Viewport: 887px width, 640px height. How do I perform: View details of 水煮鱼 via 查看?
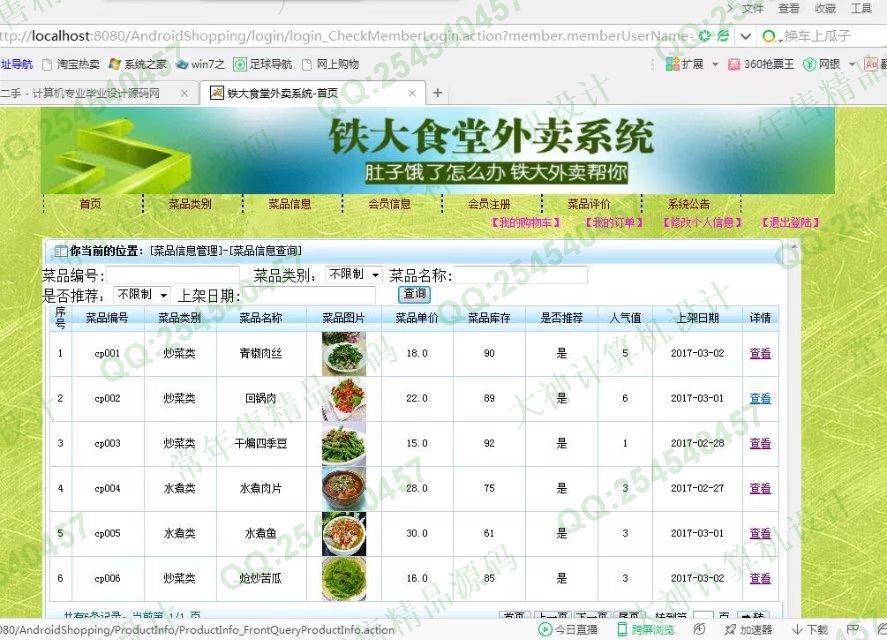(760, 534)
